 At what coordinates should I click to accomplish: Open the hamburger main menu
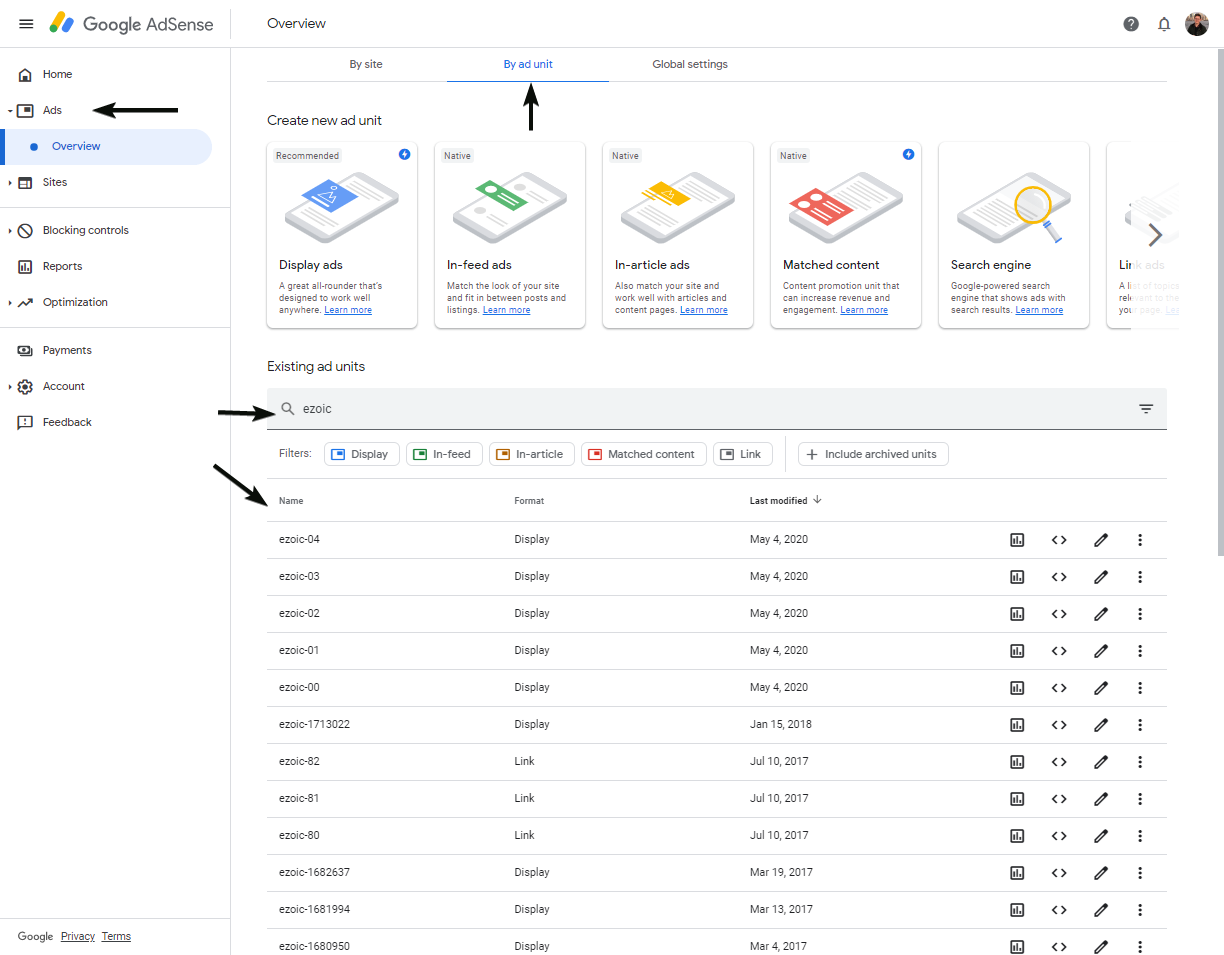(x=26, y=24)
